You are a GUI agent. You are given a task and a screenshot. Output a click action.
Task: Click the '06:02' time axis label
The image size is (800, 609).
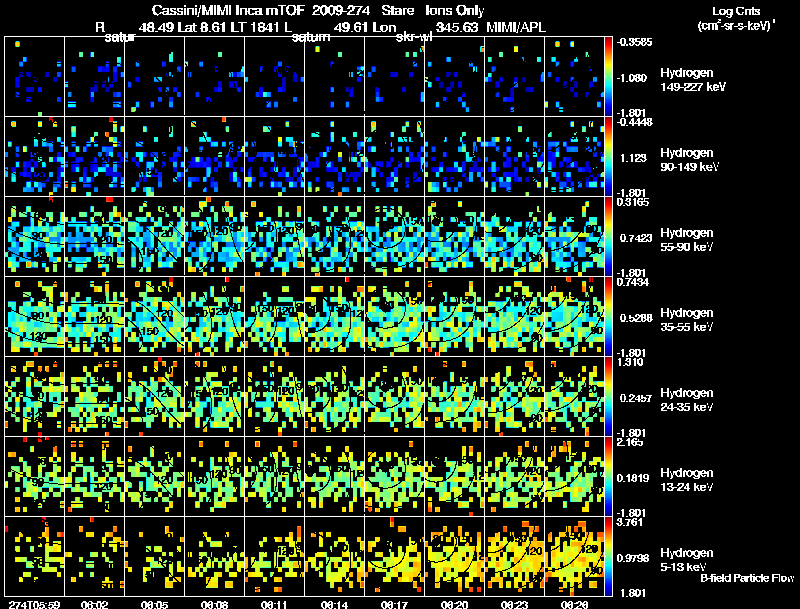pos(94,604)
